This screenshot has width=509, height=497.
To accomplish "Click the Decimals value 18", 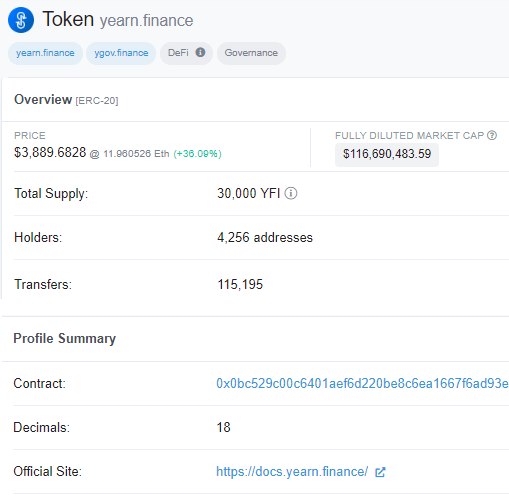I will tap(223, 427).
